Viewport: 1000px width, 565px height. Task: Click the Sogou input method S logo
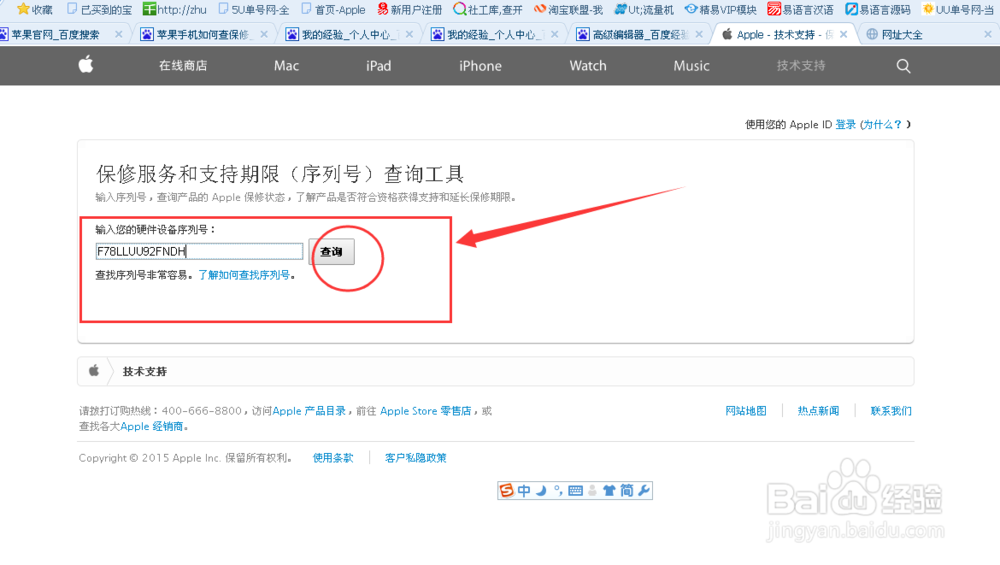coord(506,490)
